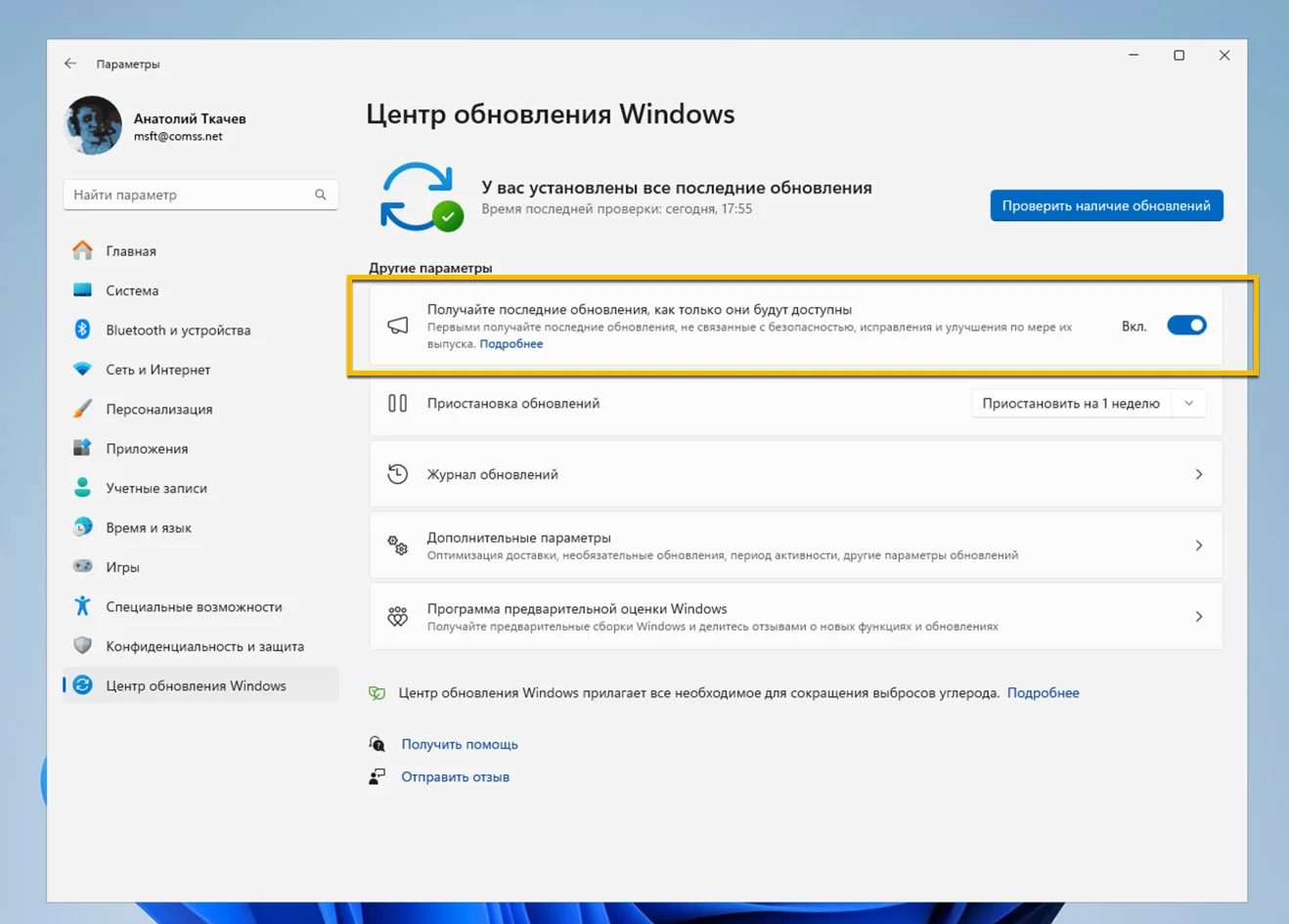Viewport: 1289px width, 924px height.
Task: Click the Журнал обновлений row title
Action: pos(493,474)
